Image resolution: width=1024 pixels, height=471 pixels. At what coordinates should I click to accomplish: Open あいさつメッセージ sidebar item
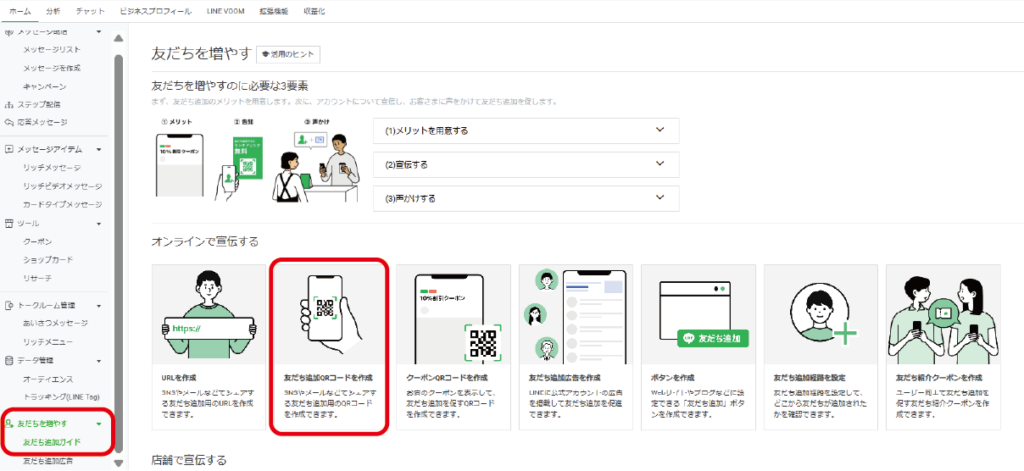[x=55, y=323]
